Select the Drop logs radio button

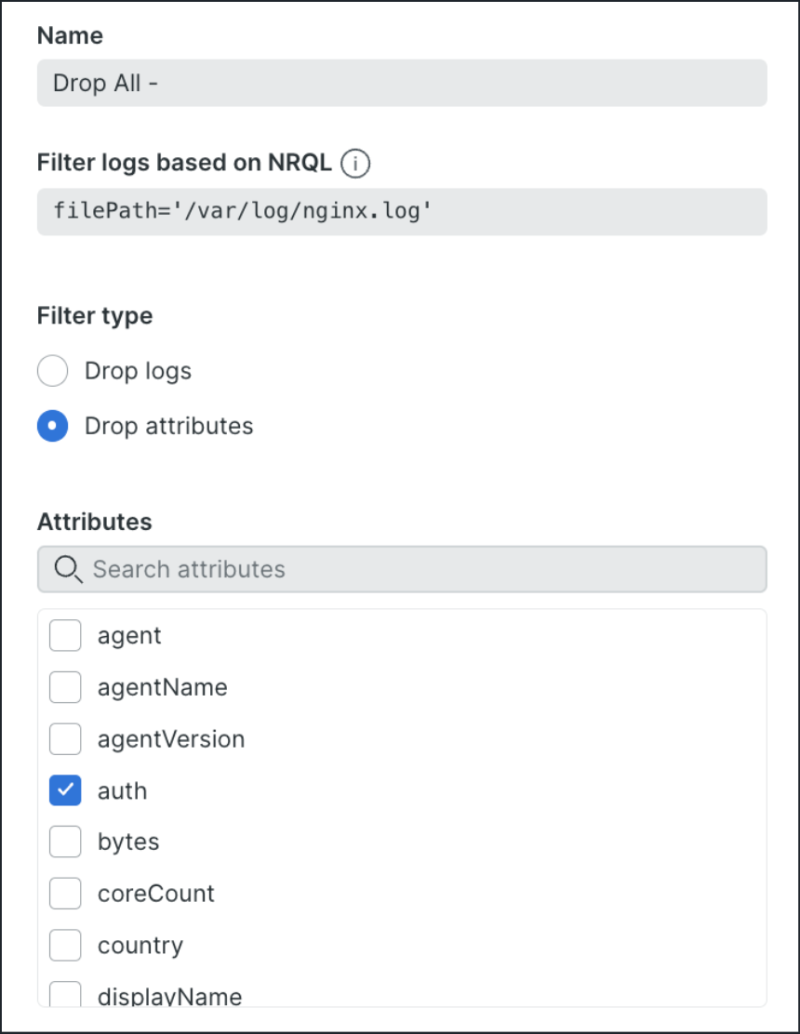[52, 370]
